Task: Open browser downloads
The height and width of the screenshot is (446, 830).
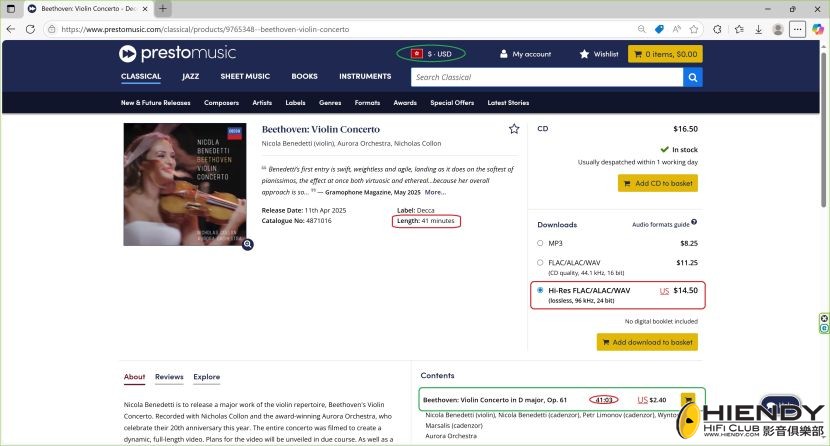Action: tap(759, 29)
